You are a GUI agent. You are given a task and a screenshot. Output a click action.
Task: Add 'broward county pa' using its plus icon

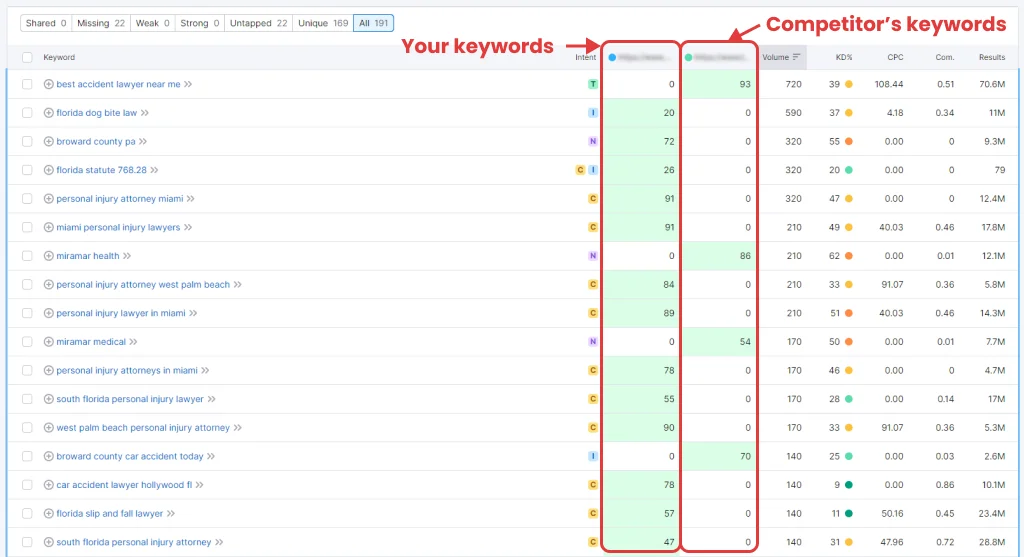[x=48, y=142]
